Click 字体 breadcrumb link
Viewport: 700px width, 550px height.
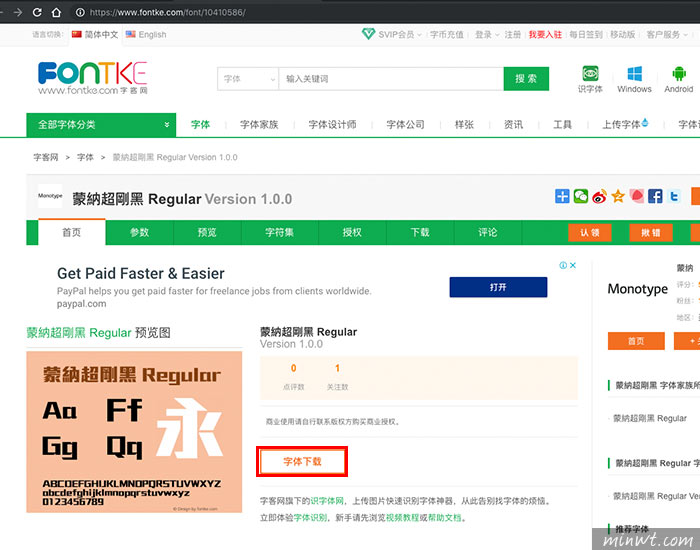[x=85, y=157]
